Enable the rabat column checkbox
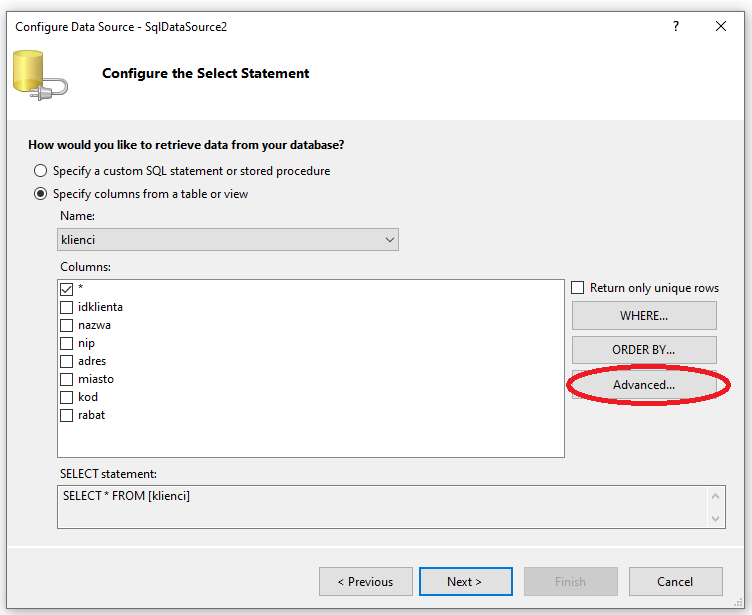 67,415
